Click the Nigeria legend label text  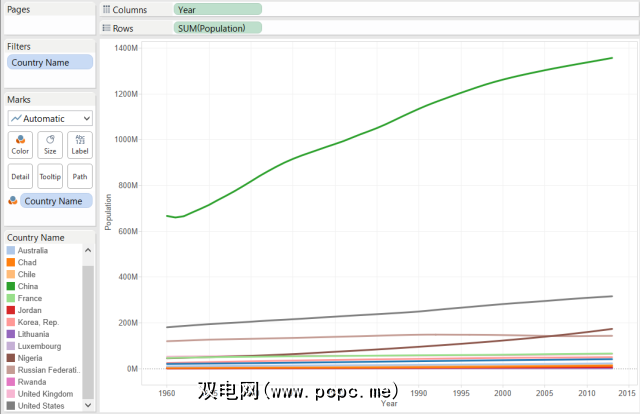pyautogui.click(x=30, y=358)
